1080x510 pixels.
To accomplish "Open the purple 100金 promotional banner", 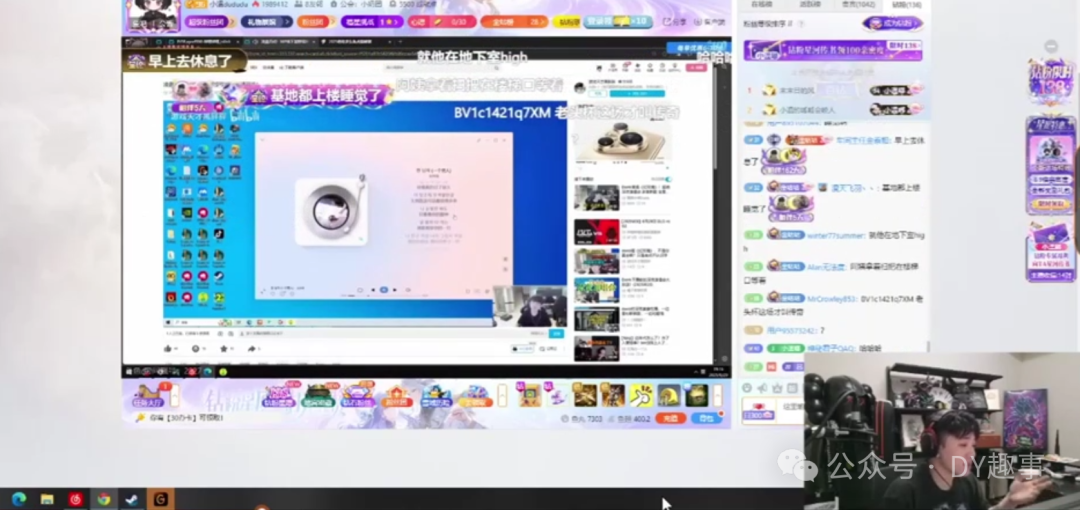I will [833, 50].
